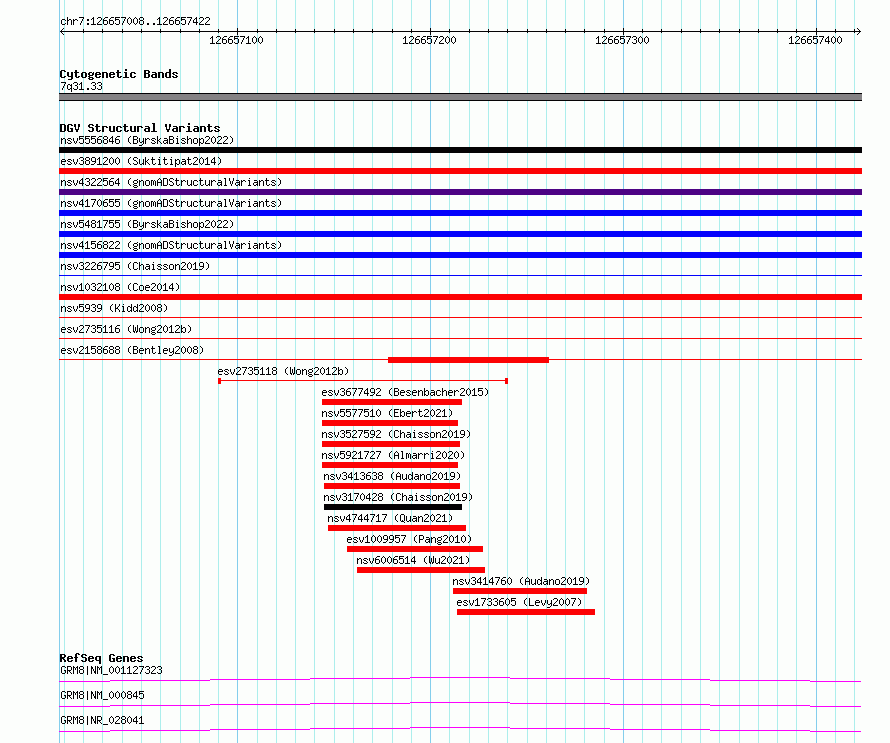The image size is (890, 743).
Task: Click the blue bar under nsv5481755
Action: click(x=460, y=234)
